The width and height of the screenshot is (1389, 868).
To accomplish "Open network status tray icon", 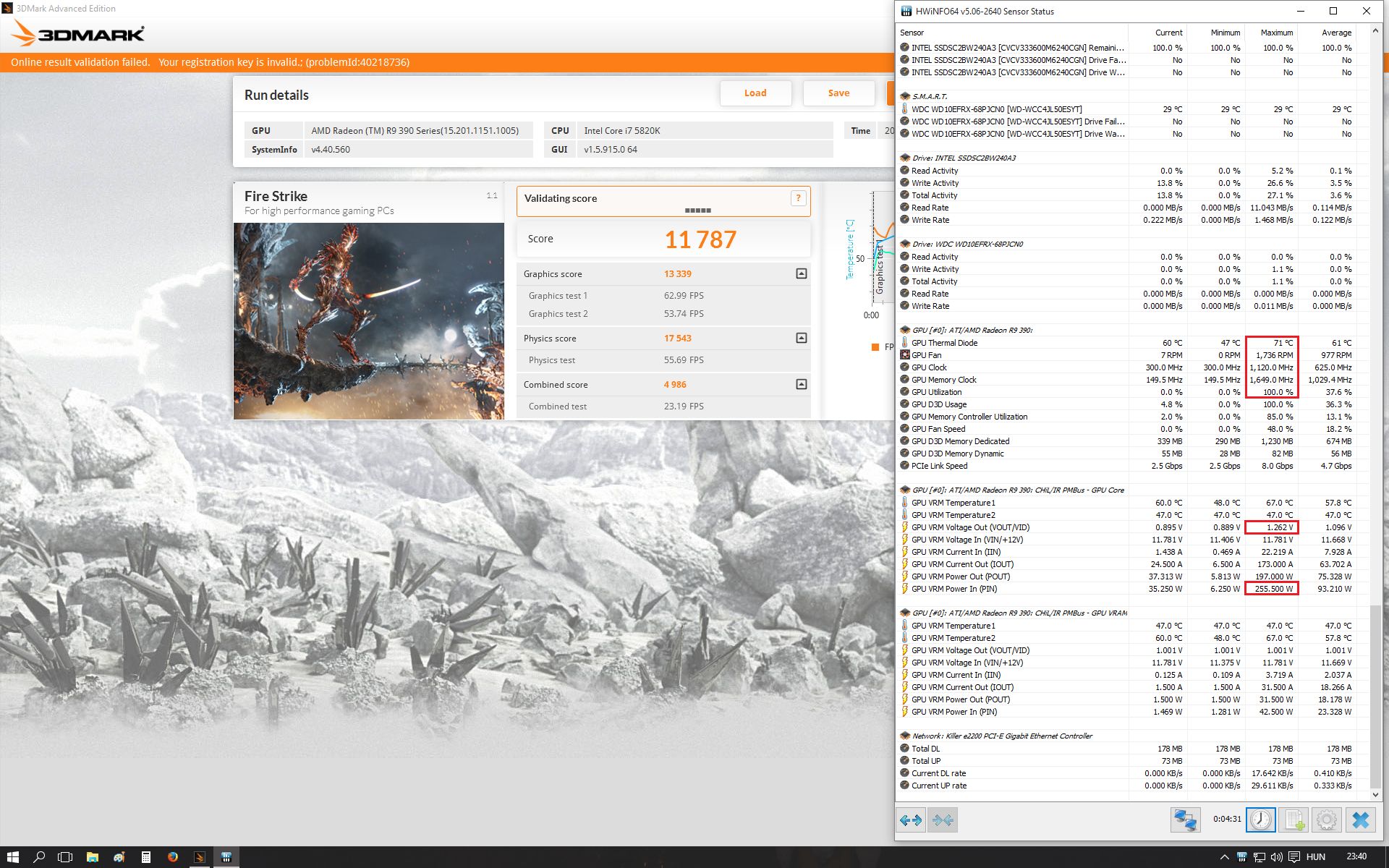I will point(1259,857).
